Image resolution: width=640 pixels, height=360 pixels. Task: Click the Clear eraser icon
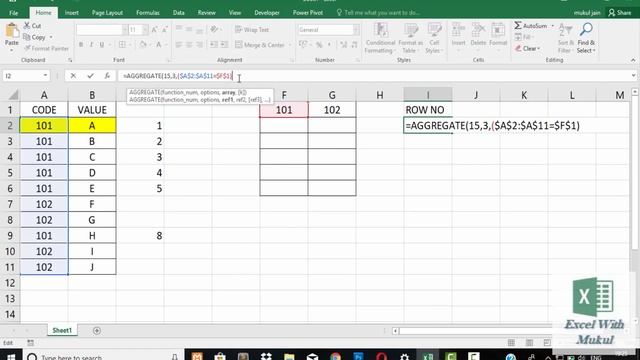(x=518, y=49)
